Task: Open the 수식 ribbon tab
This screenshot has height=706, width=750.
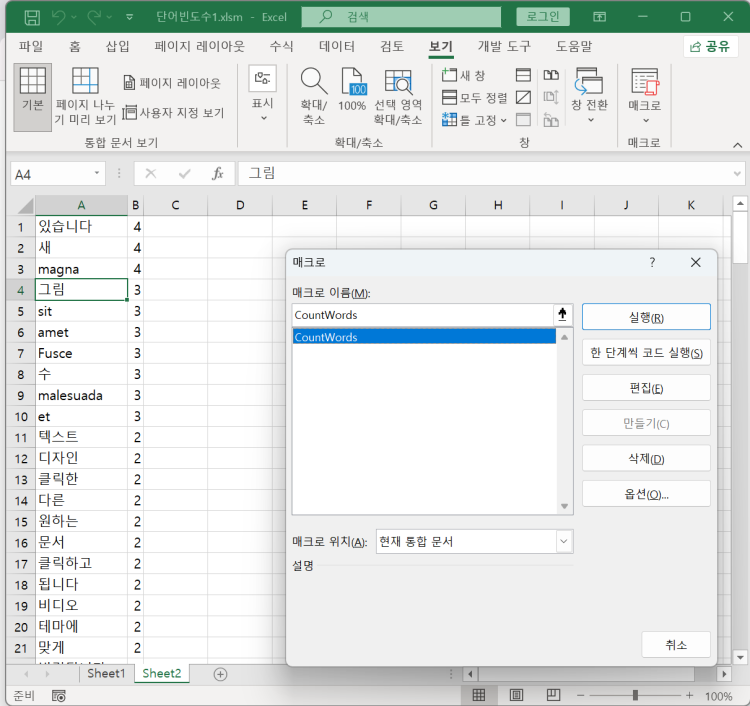Action: 281,46
